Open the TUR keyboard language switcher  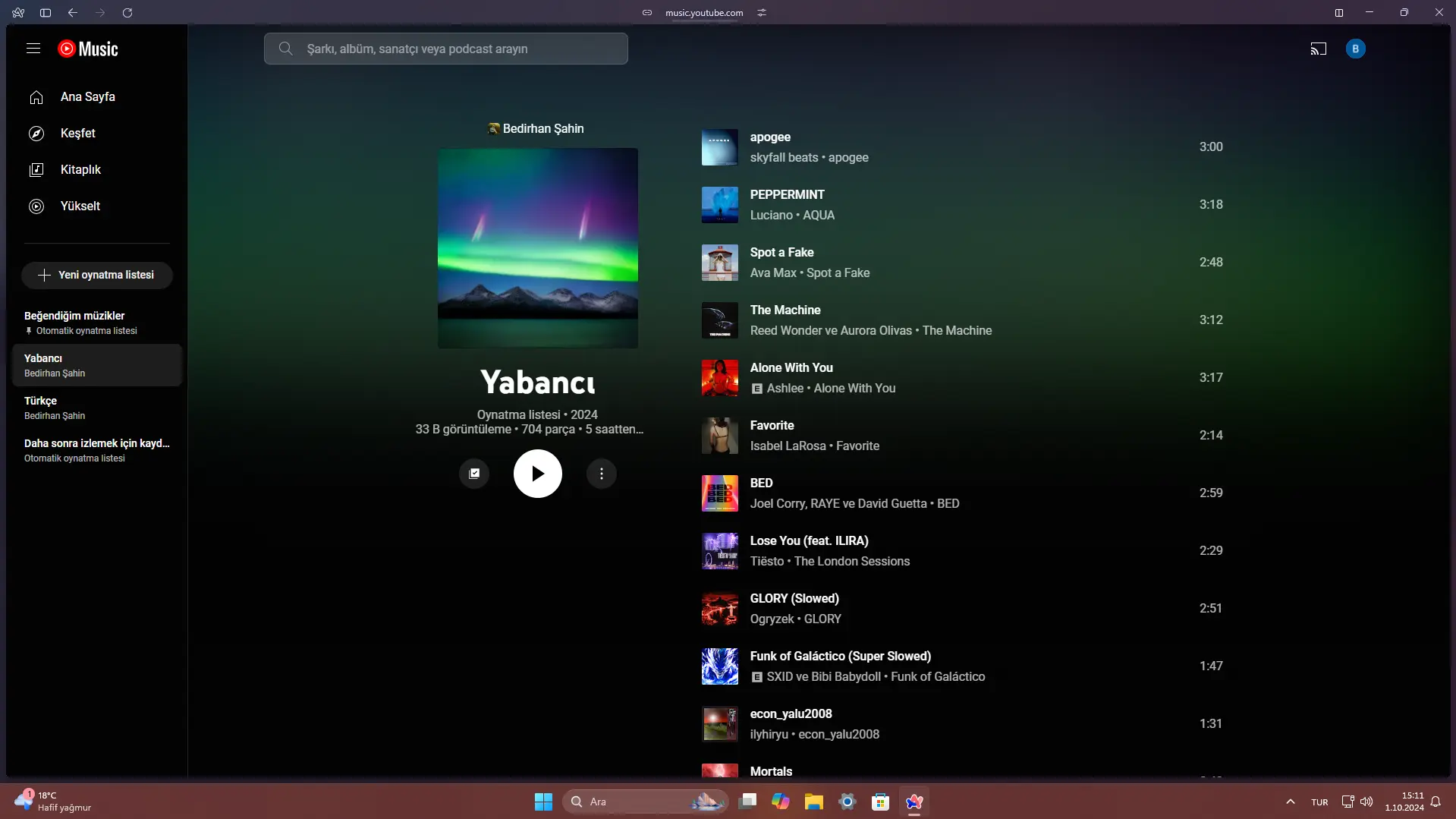[x=1319, y=802]
